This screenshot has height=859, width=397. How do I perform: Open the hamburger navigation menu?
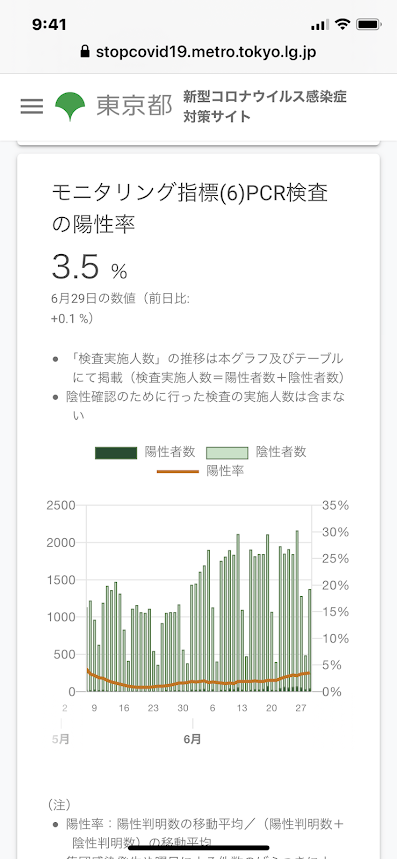(32, 106)
